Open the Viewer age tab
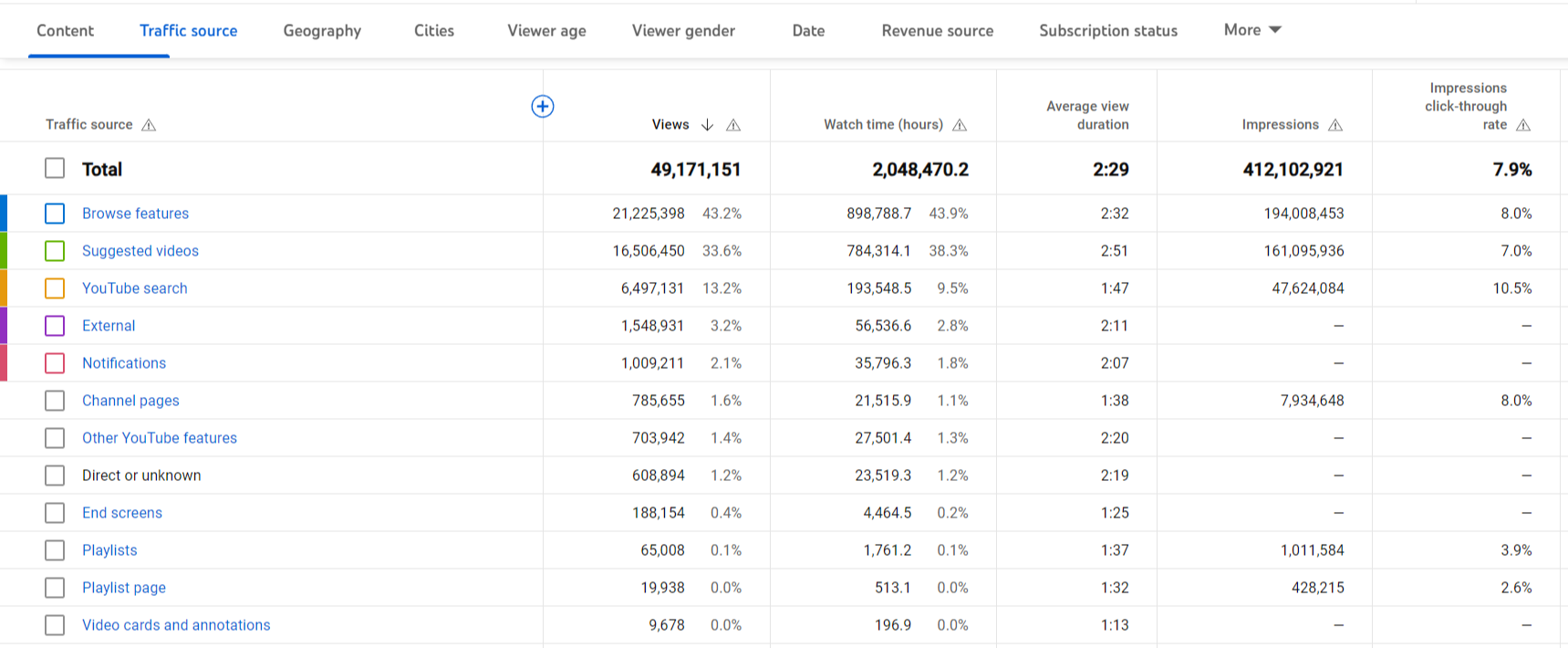Viewport: 1568px width, 648px height. click(546, 31)
